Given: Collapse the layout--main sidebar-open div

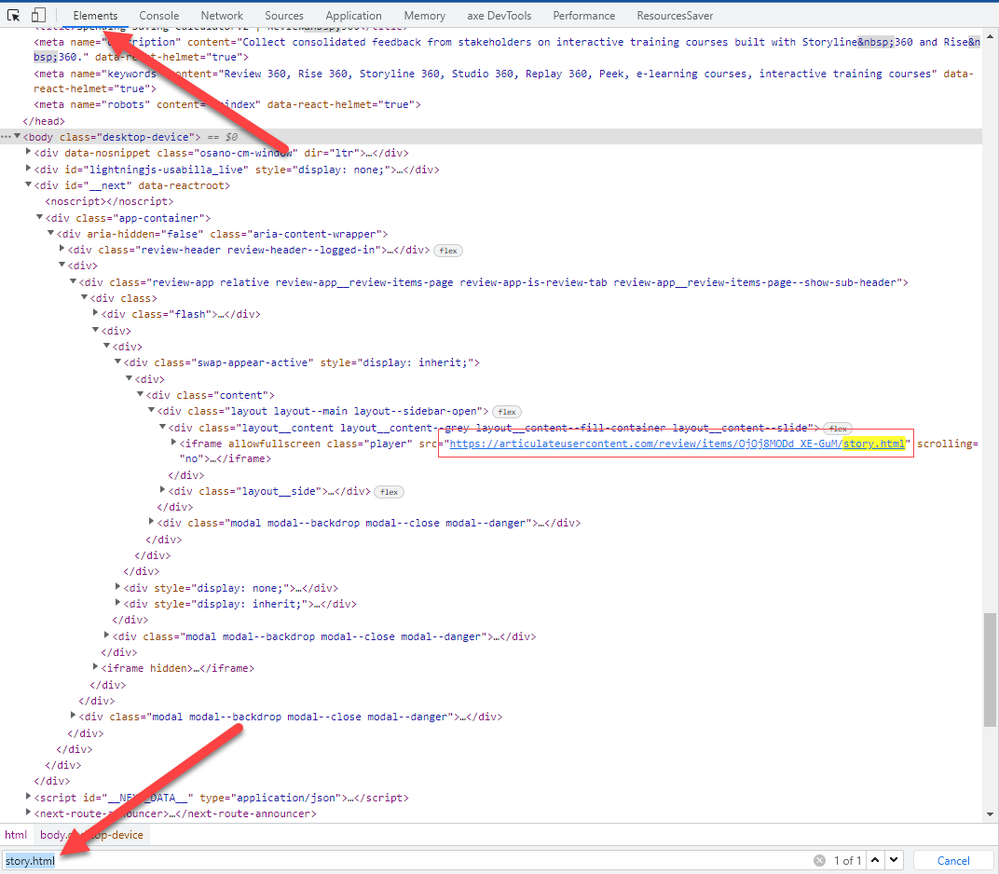Looking at the screenshot, I should coord(152,410).
